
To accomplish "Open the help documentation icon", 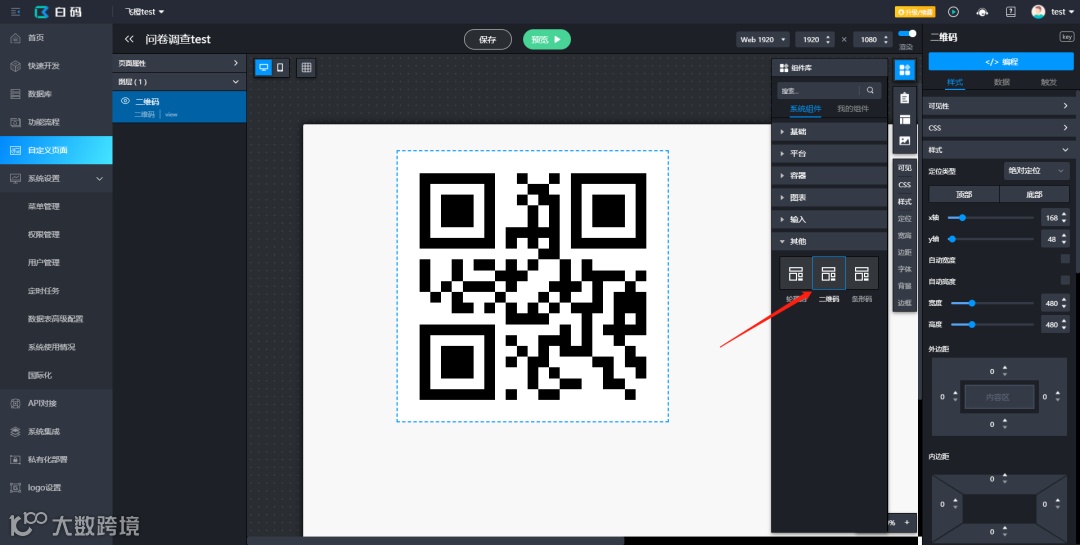I will [1010, 12].
